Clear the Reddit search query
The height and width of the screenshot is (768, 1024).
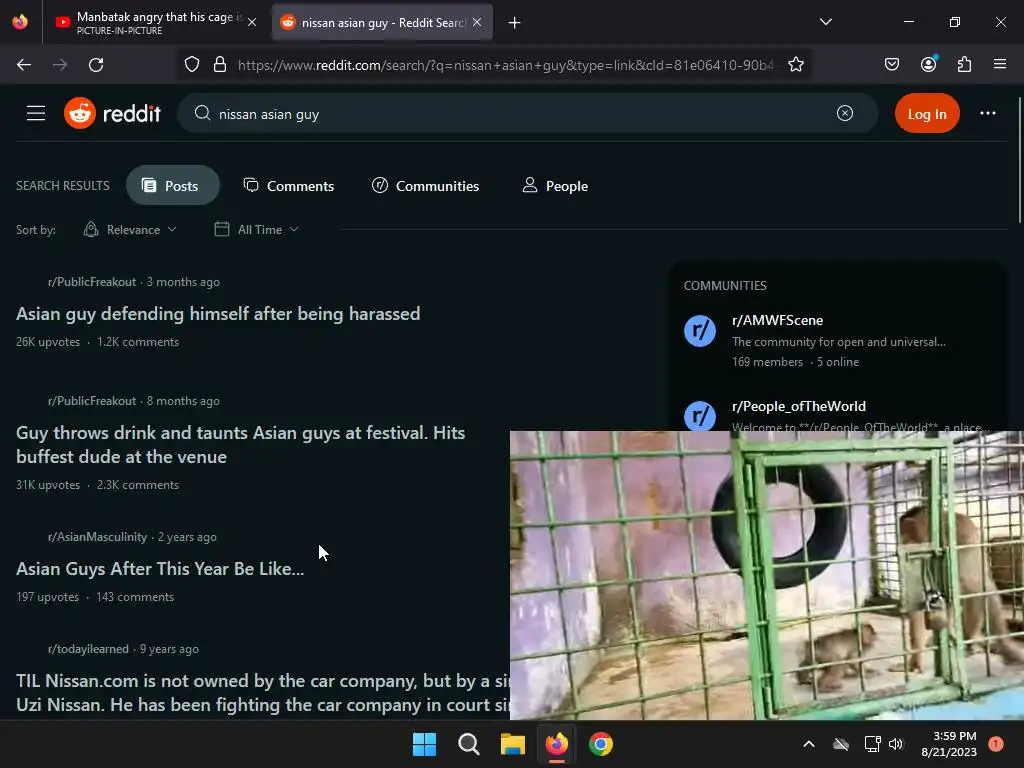(x=844, y=114)
